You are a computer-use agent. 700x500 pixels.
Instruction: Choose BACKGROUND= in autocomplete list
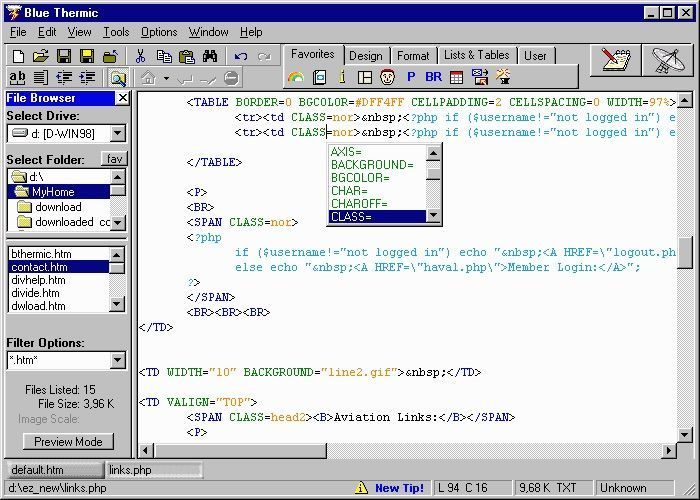click(377, 165)
